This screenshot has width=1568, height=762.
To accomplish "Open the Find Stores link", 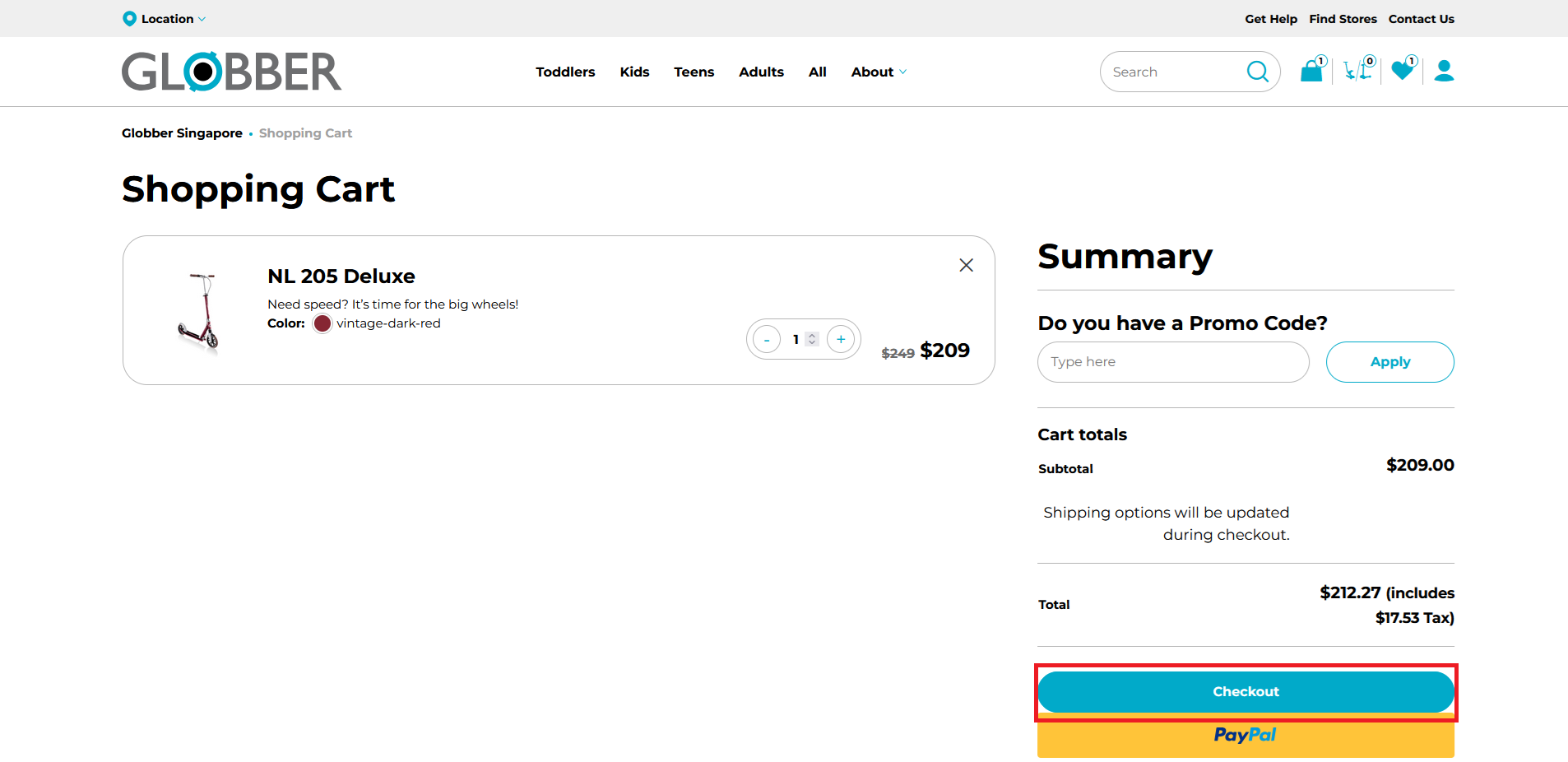I will coord(1343,19).
